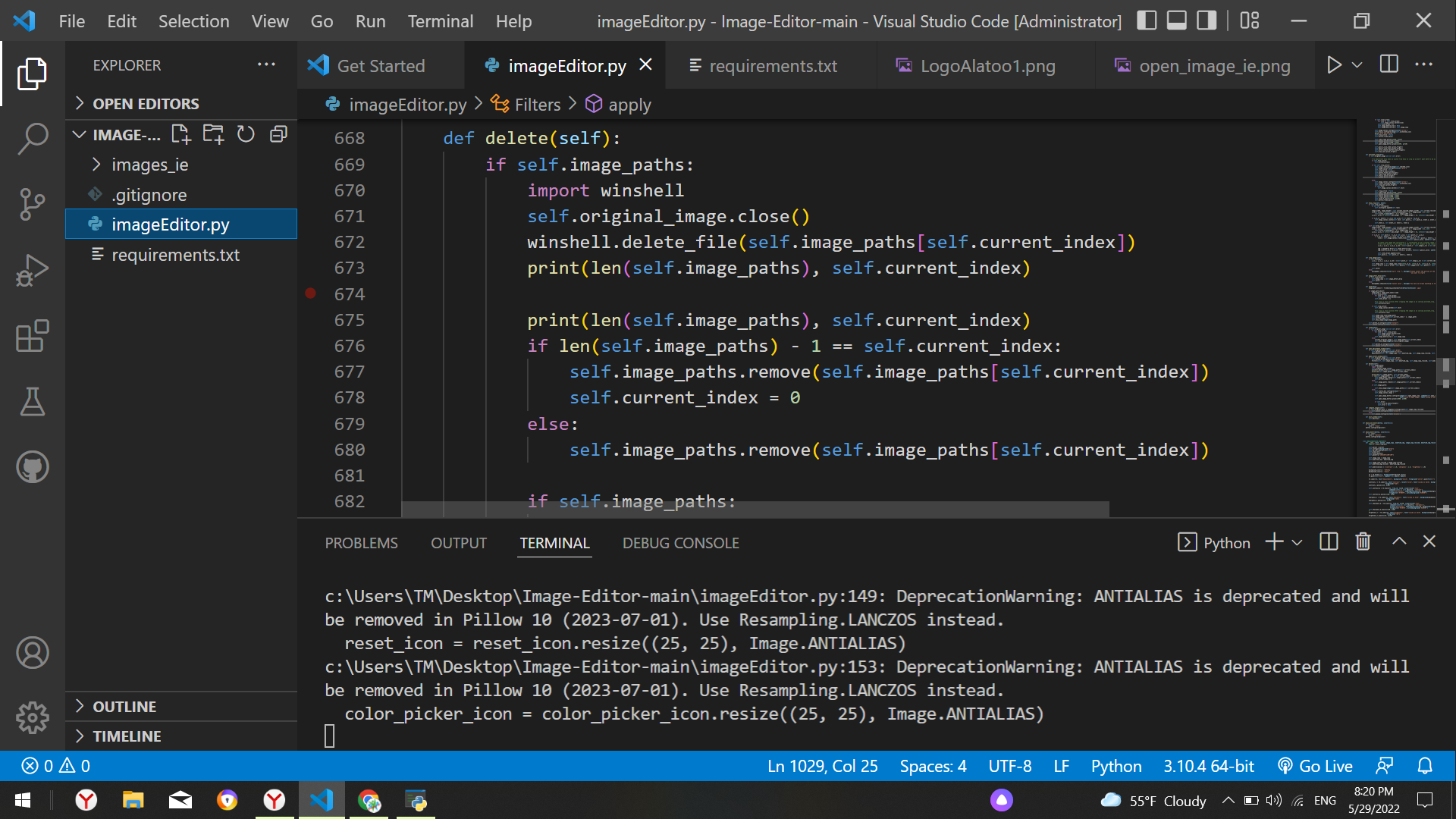Run the Python file with the play button
This screenshot has height=819, width=1456.
coord(1334,65)
